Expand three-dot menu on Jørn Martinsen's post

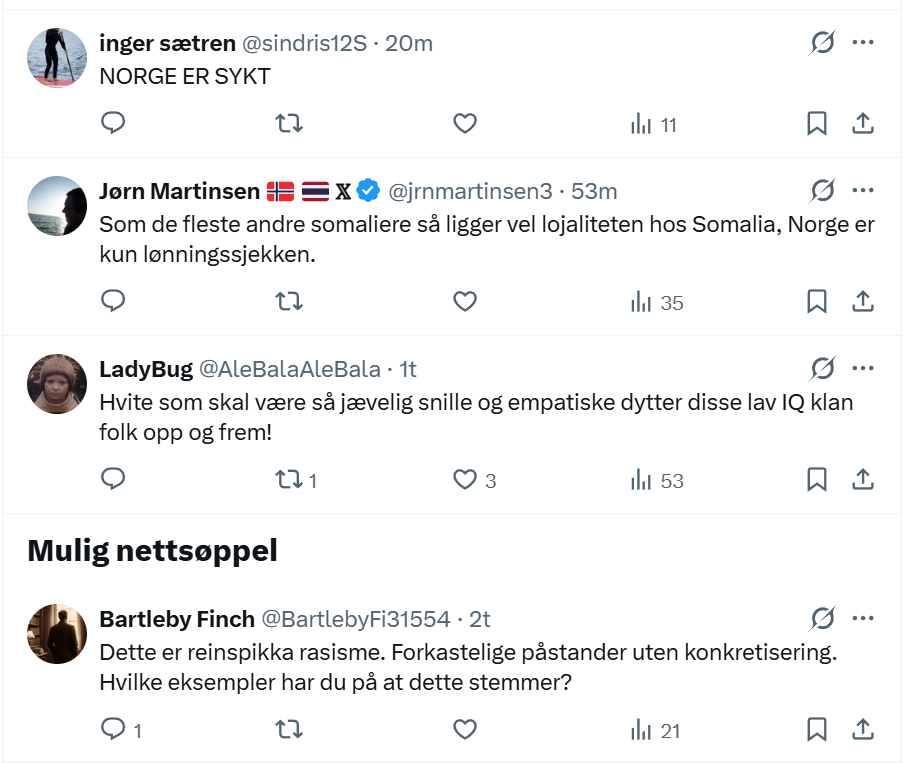click(863, 190)
